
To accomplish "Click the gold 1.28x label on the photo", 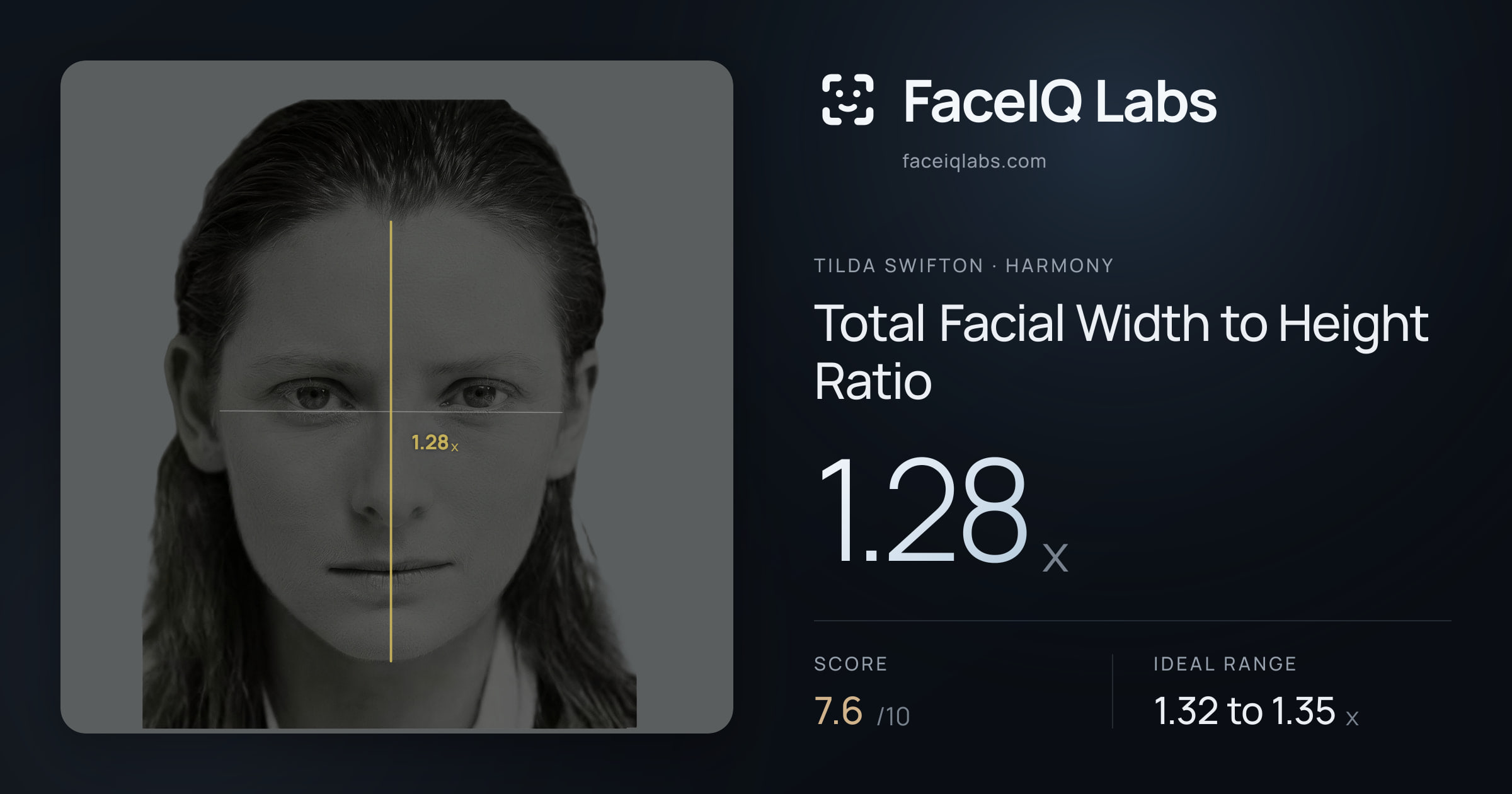I will coord(435,442).
